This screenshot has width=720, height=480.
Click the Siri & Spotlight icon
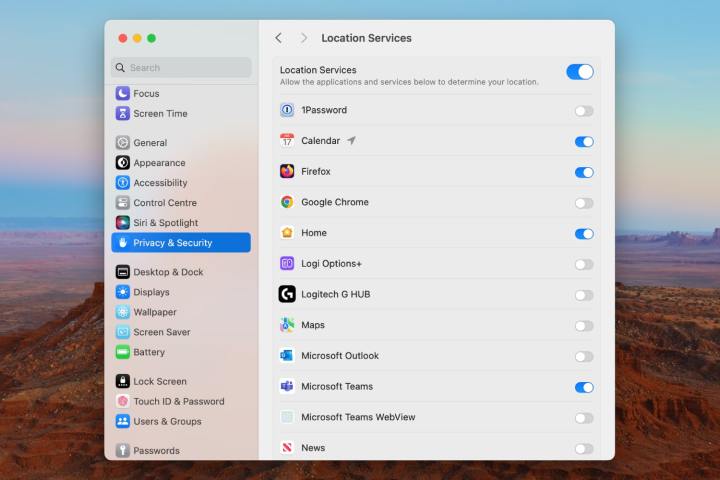point(123,223)
